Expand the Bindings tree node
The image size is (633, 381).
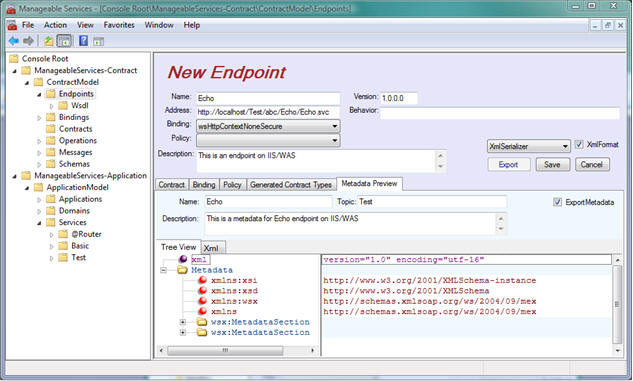pyautogui.click(x=39, y=118)
